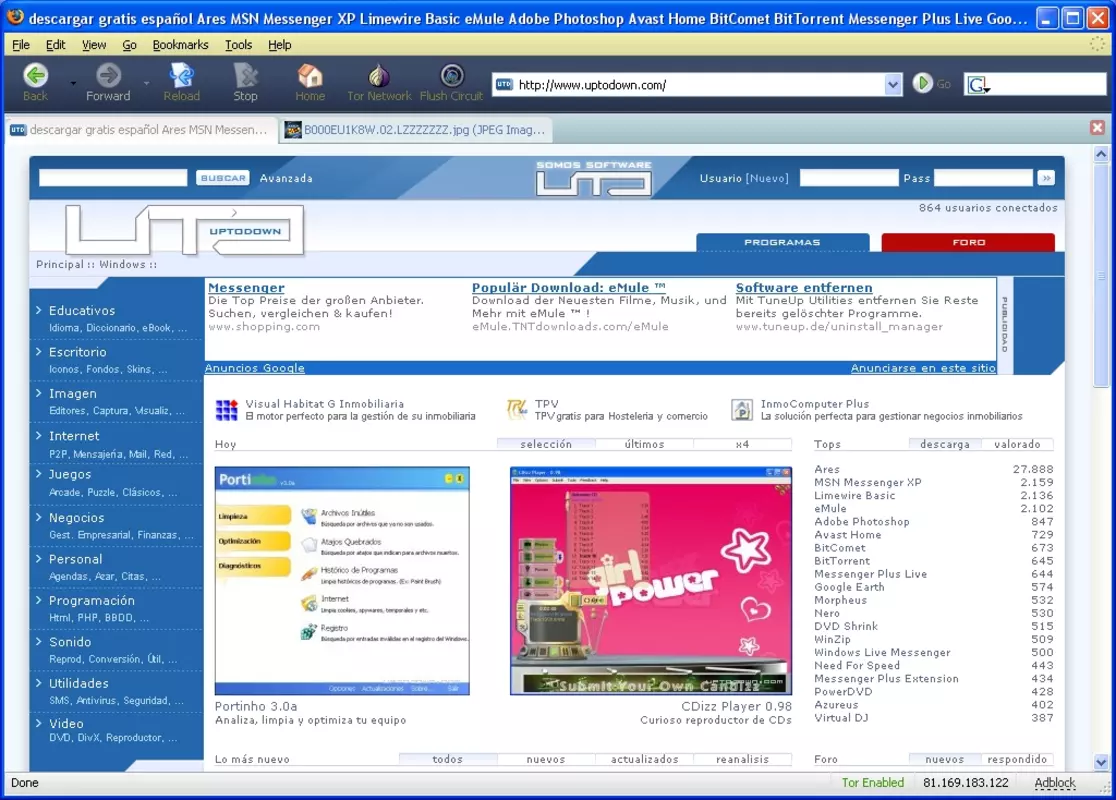
Task: Open the red FORO tab
Action: (968, 242)
